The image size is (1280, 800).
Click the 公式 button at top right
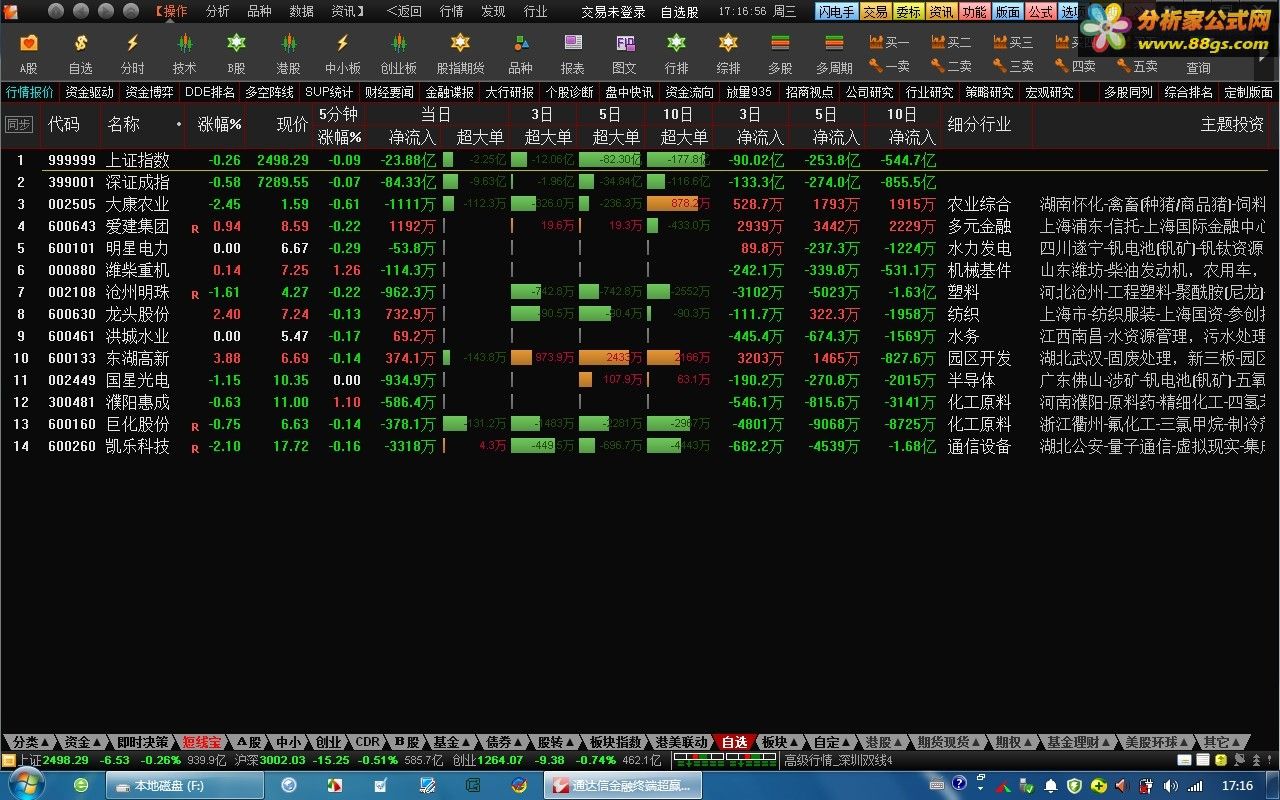(1040, 12)
